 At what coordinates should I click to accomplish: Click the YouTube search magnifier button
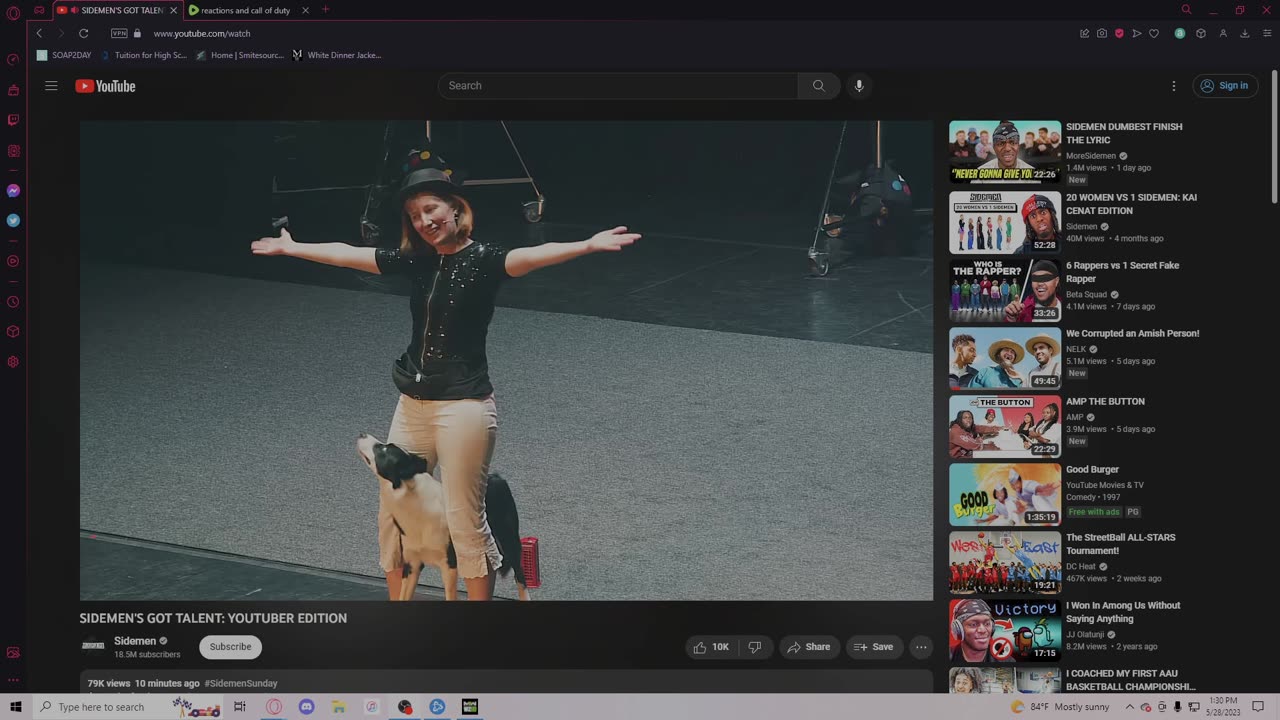point(818,86)
